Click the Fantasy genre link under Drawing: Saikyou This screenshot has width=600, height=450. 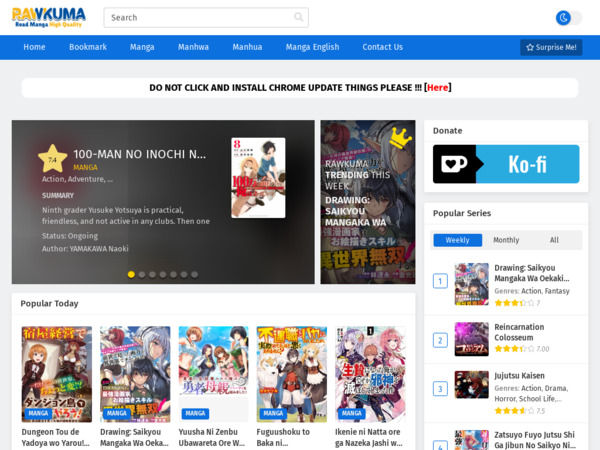click(x=557, y=291)
